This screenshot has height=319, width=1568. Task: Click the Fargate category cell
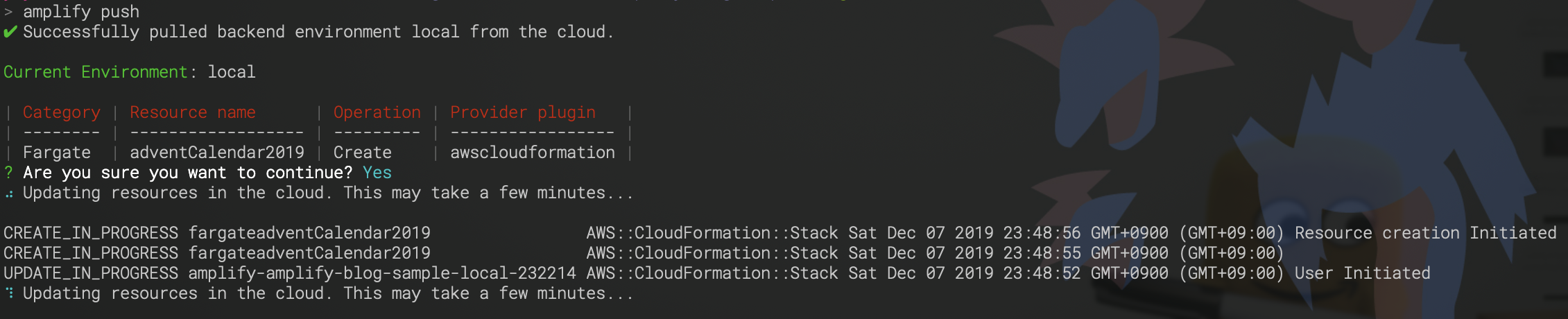57,153
